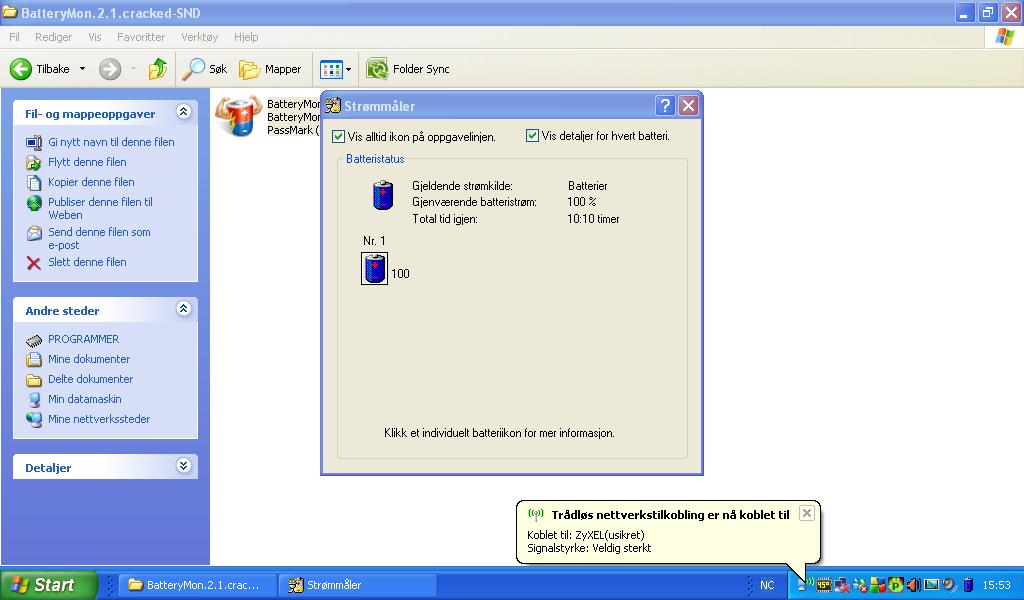Open the Tilbake history dropdown arrow

82,69
